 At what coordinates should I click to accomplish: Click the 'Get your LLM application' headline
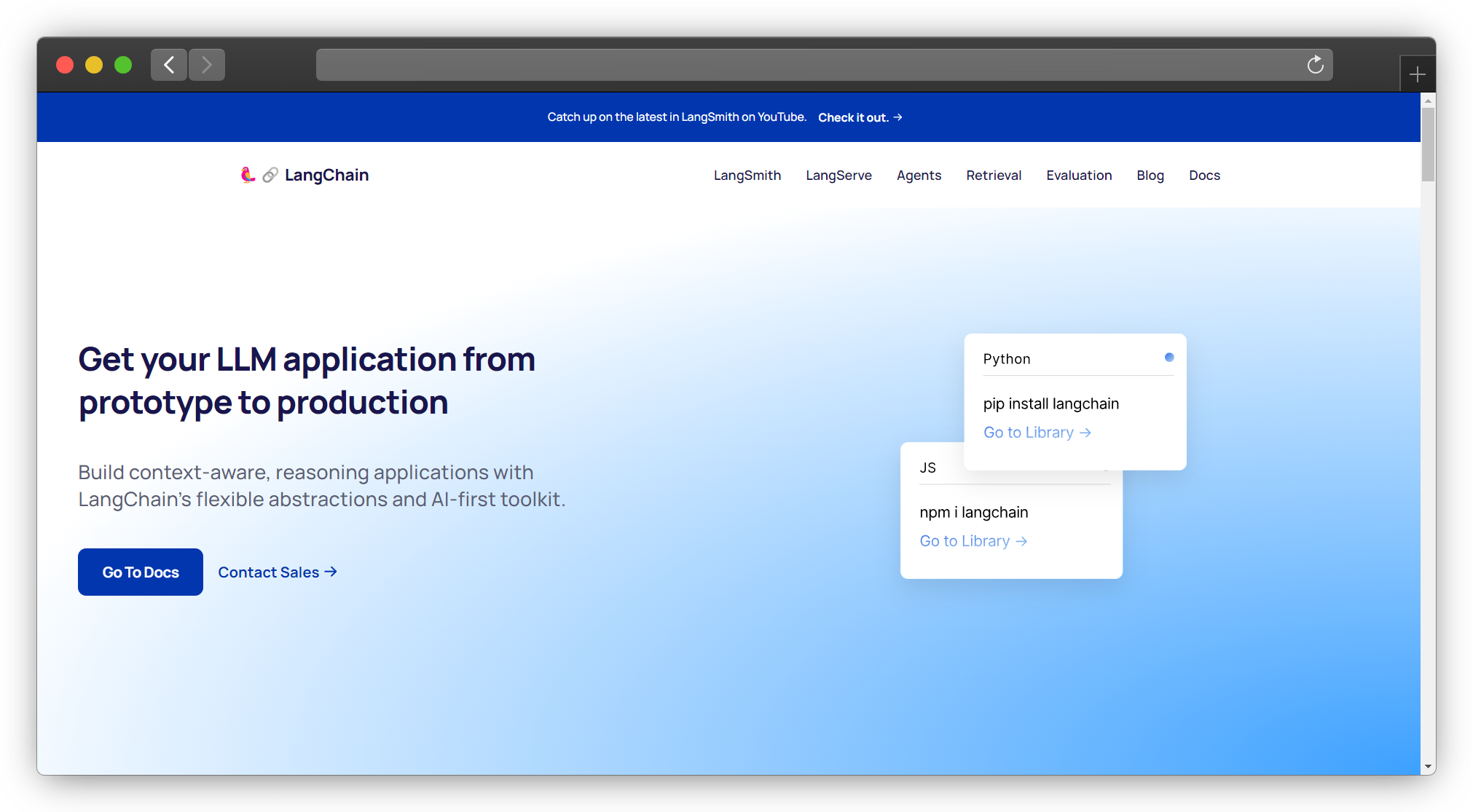tap(307, 381)
